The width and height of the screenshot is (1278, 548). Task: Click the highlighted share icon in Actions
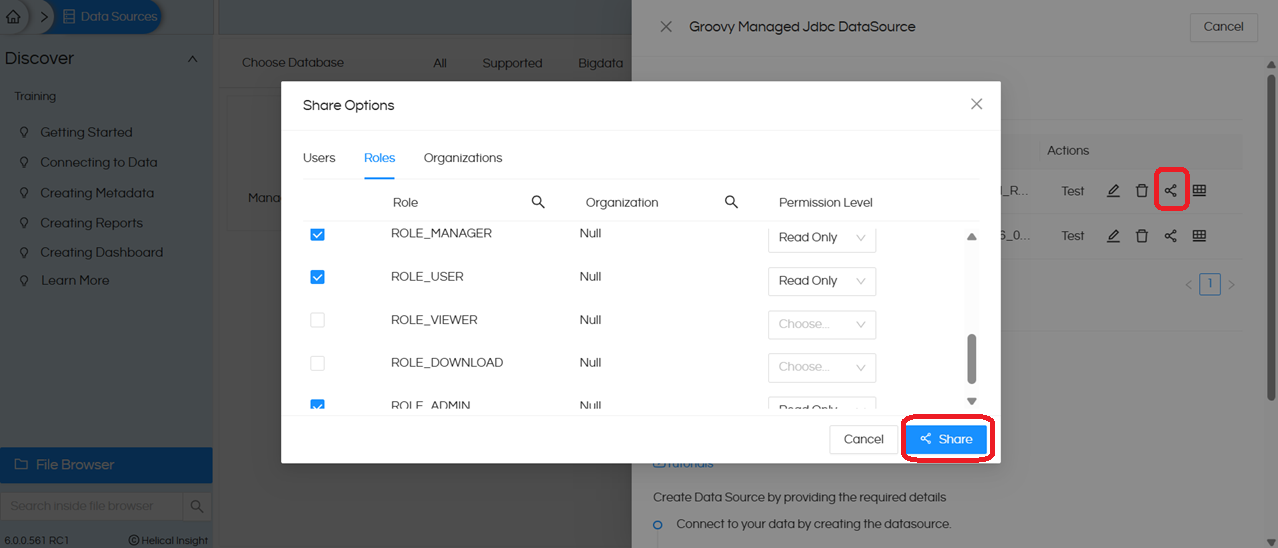click(x=1170, y=191)
